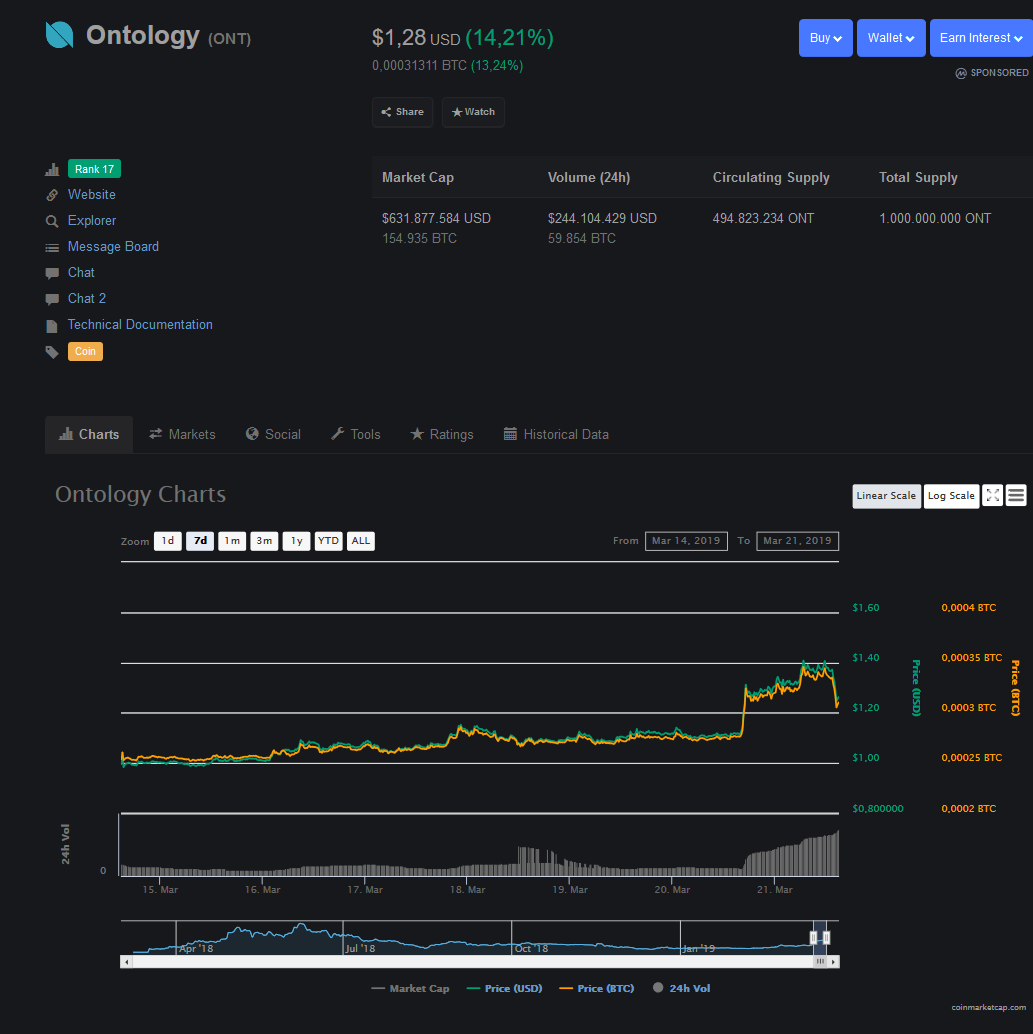The image size is (1033, 1034).
Task: Toggle 24h Vol series in legend
Action: coord(681,988)
